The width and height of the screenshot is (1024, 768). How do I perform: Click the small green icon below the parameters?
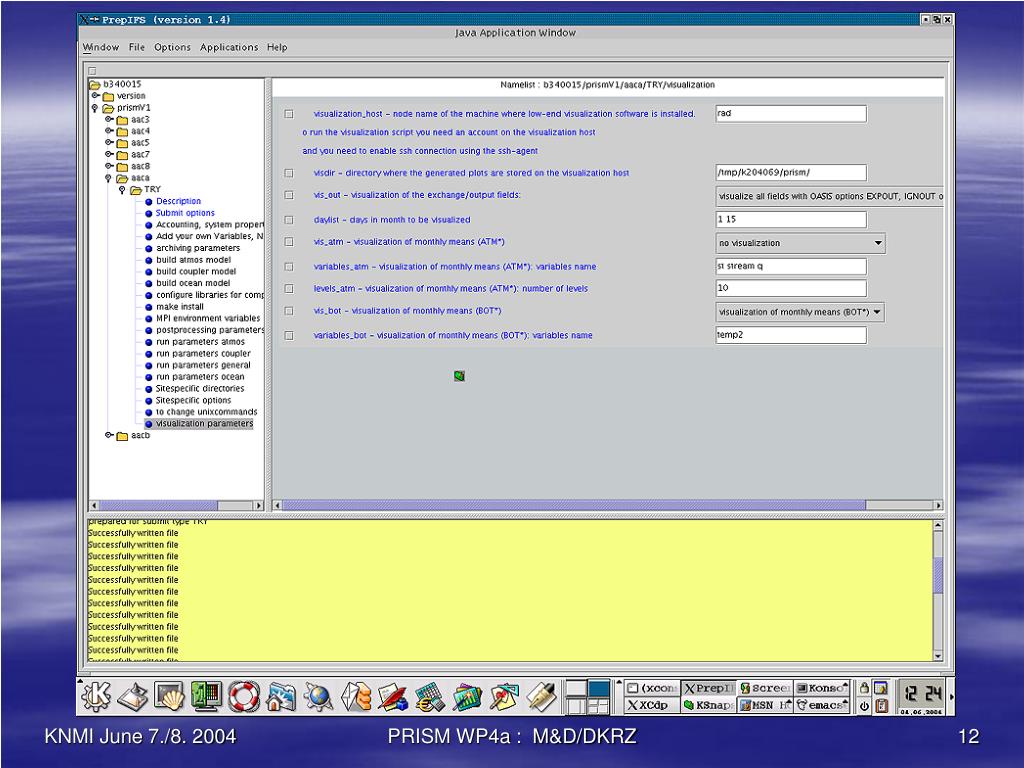[x=459, y=376]
